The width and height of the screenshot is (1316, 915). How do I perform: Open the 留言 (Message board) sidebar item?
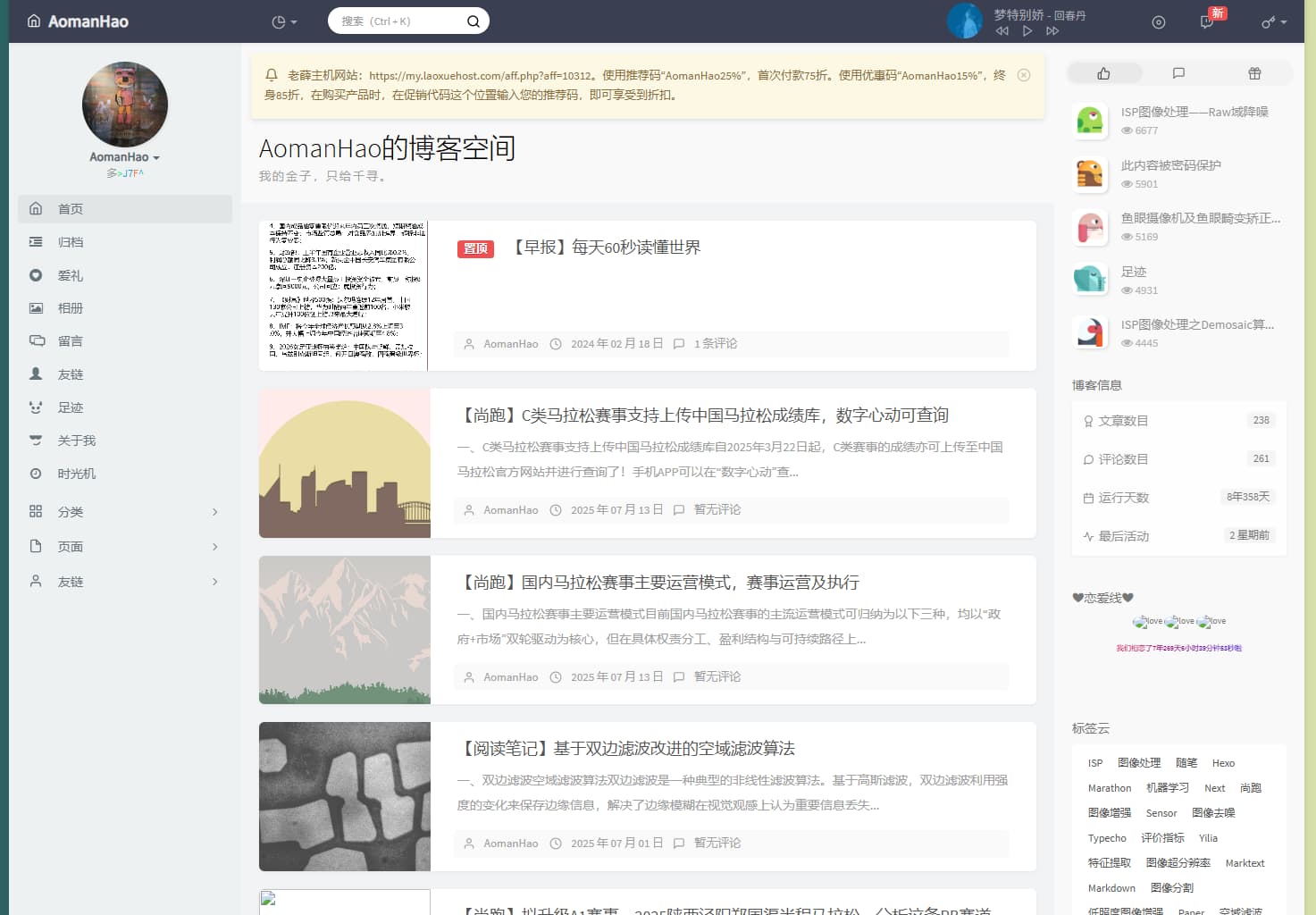click(71, 340)
